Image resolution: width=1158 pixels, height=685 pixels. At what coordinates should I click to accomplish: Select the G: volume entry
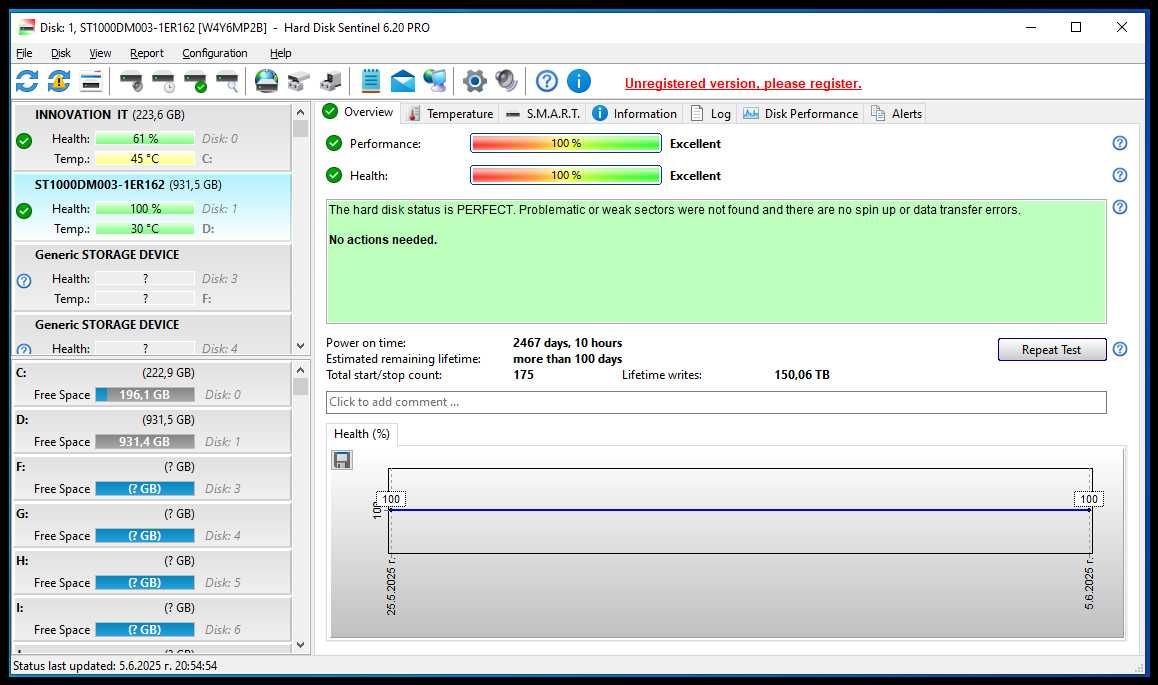152,526
